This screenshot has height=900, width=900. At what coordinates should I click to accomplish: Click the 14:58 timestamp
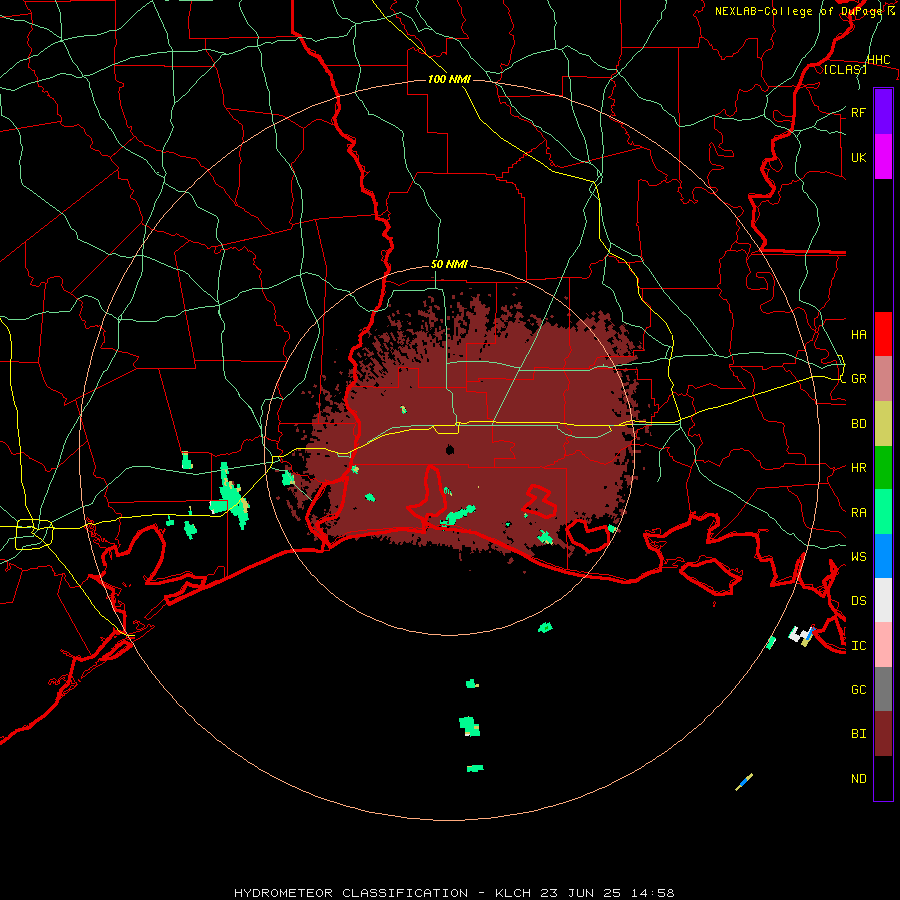[x=652, y=893]
